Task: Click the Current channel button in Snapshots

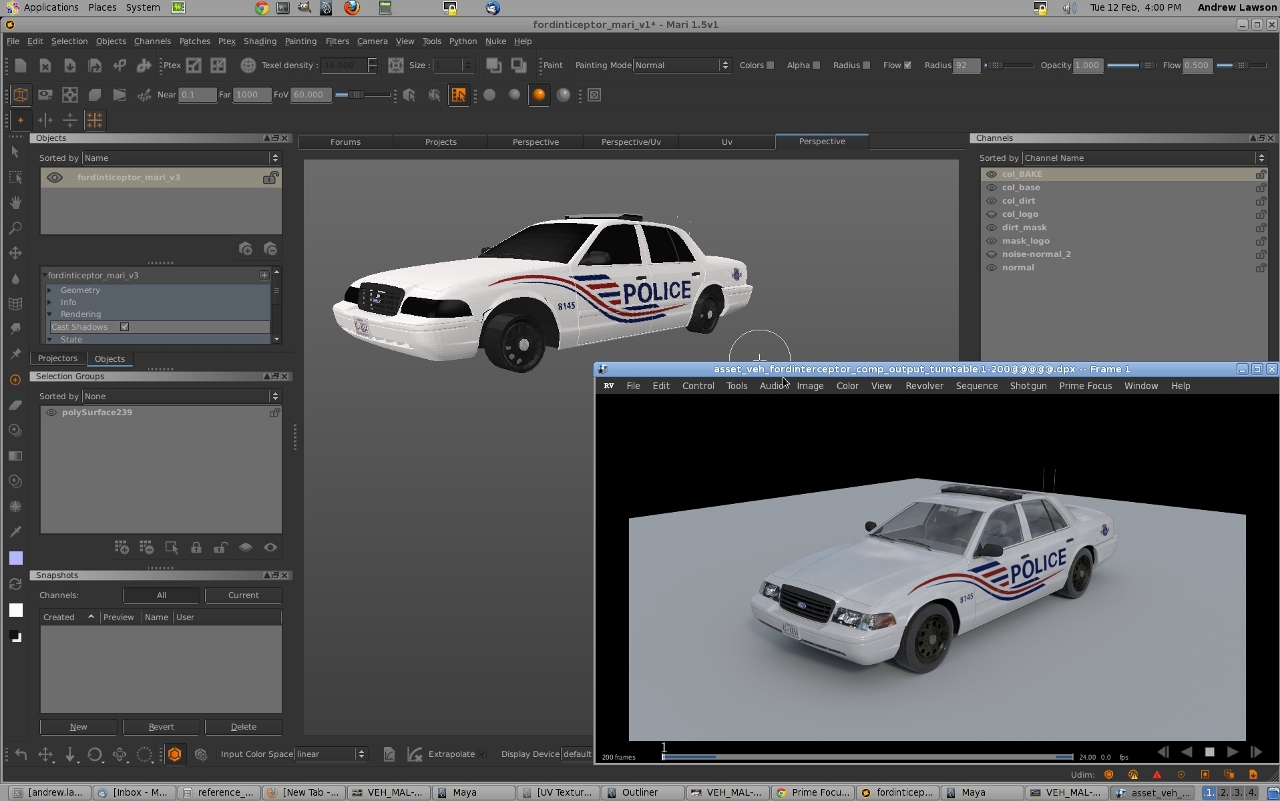Action: tap(243, 595)
